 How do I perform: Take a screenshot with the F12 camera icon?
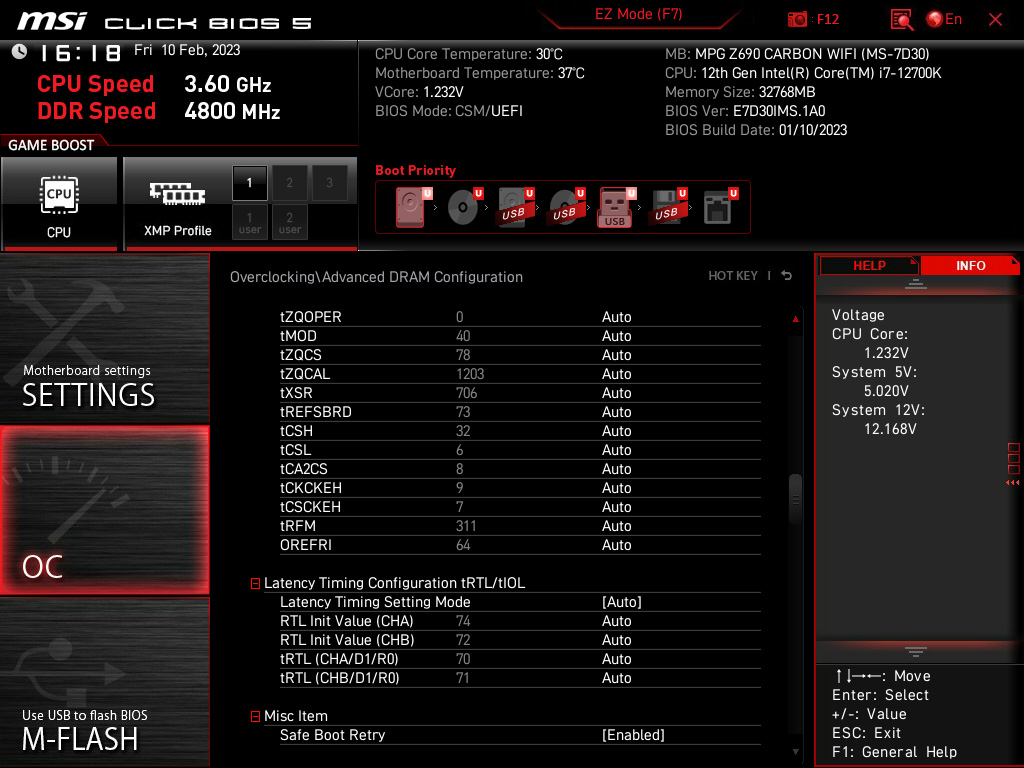pos(797,19)
